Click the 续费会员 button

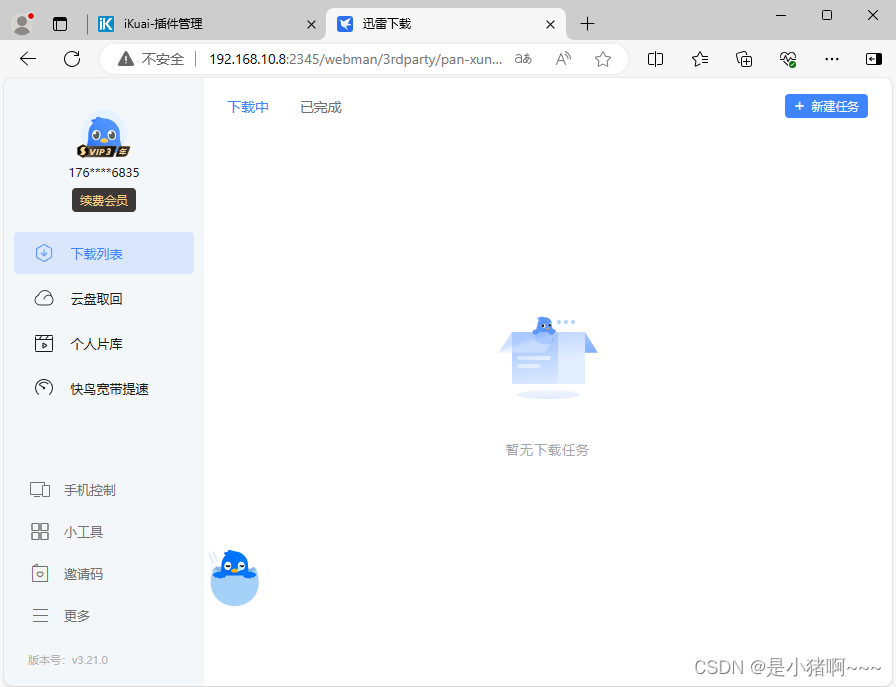coord(104,200)
